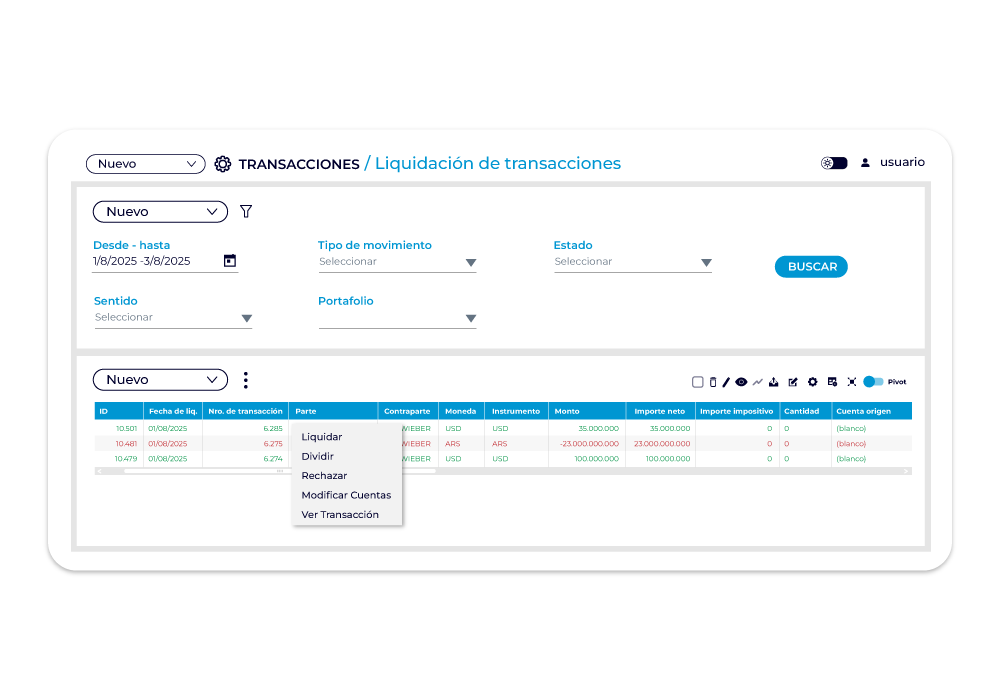Click the grid's horizontal scrollbar
This screenshot has height=700, width=1000.
coord(280,470)
